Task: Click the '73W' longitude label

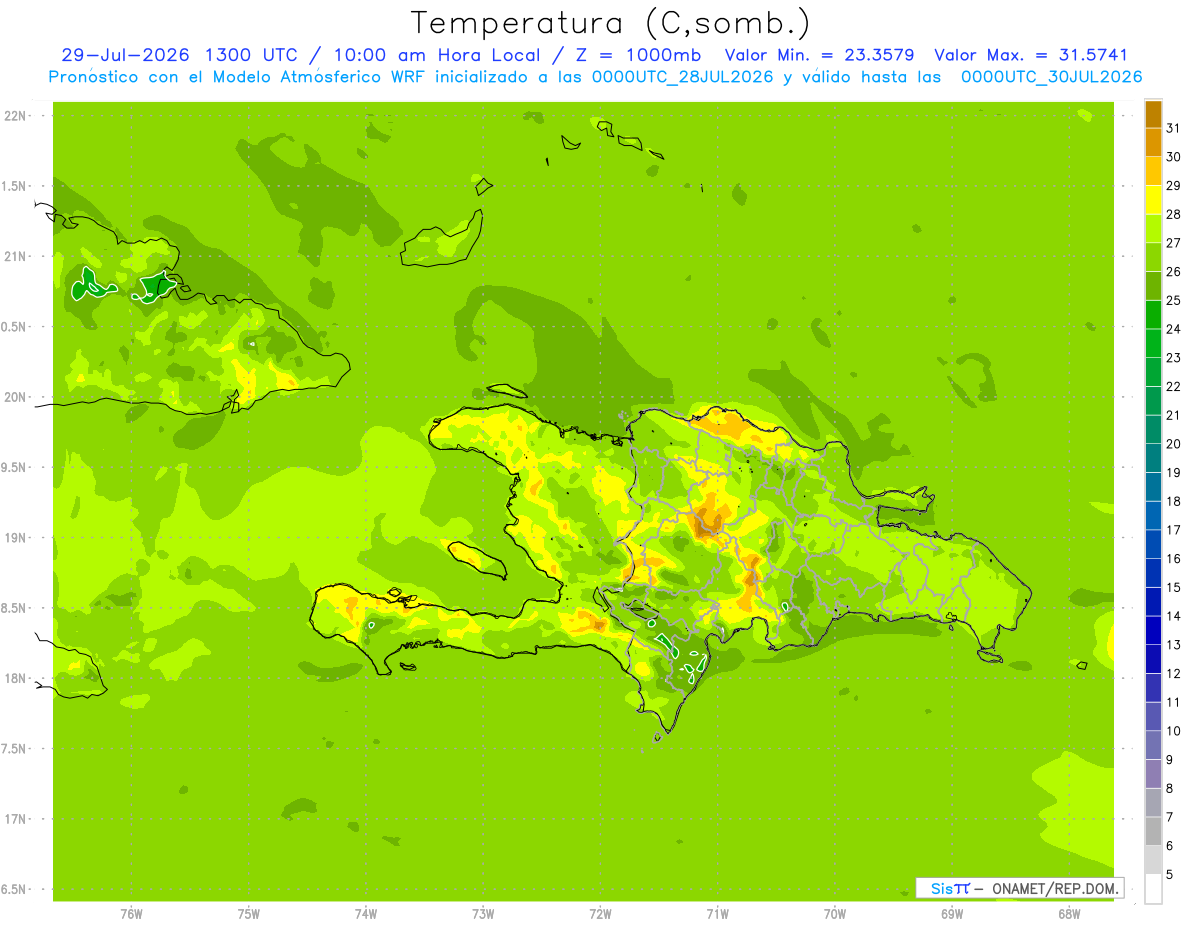Action: coord(483,914)
